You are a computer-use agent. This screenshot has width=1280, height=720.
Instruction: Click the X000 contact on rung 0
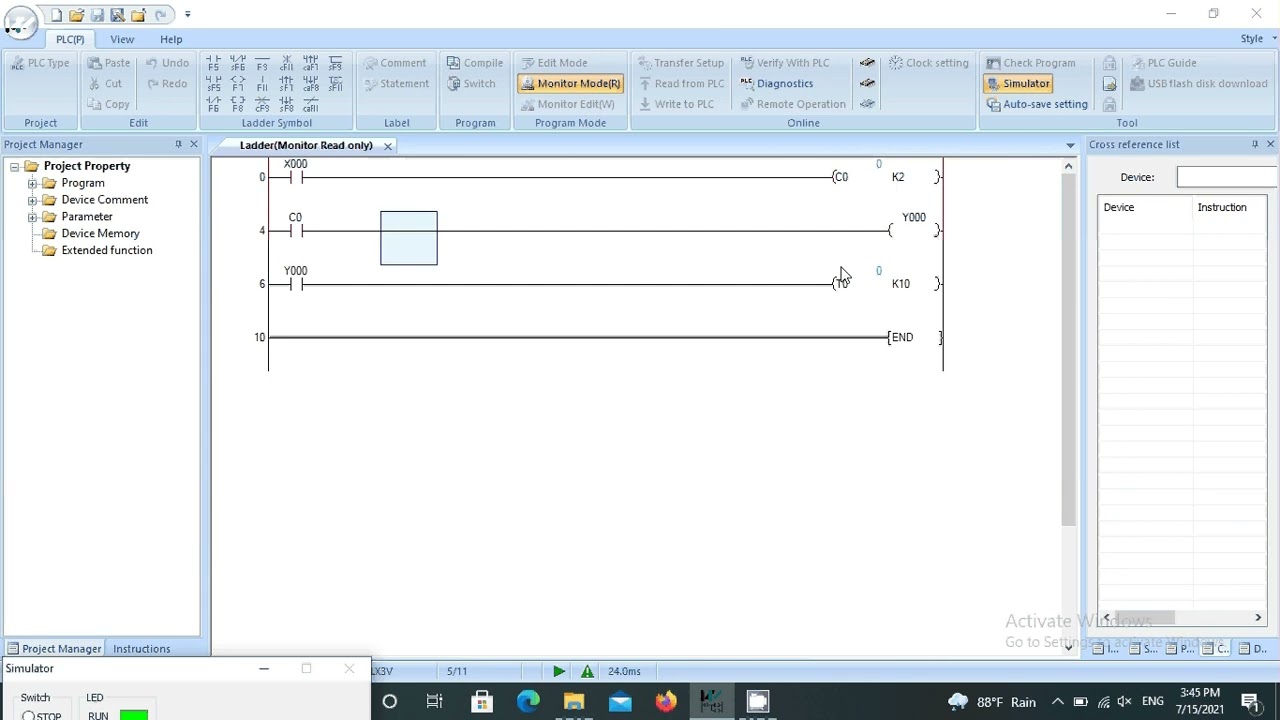[295, 177]
